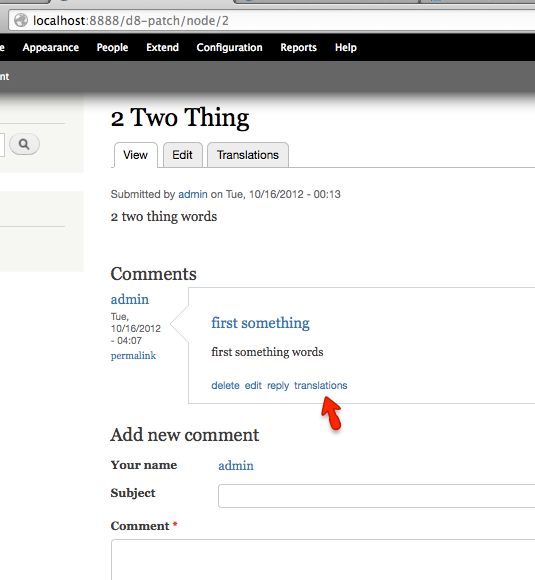535x580 pixels.
Task: Click the browser URL address field
Action: coord(272,20)
